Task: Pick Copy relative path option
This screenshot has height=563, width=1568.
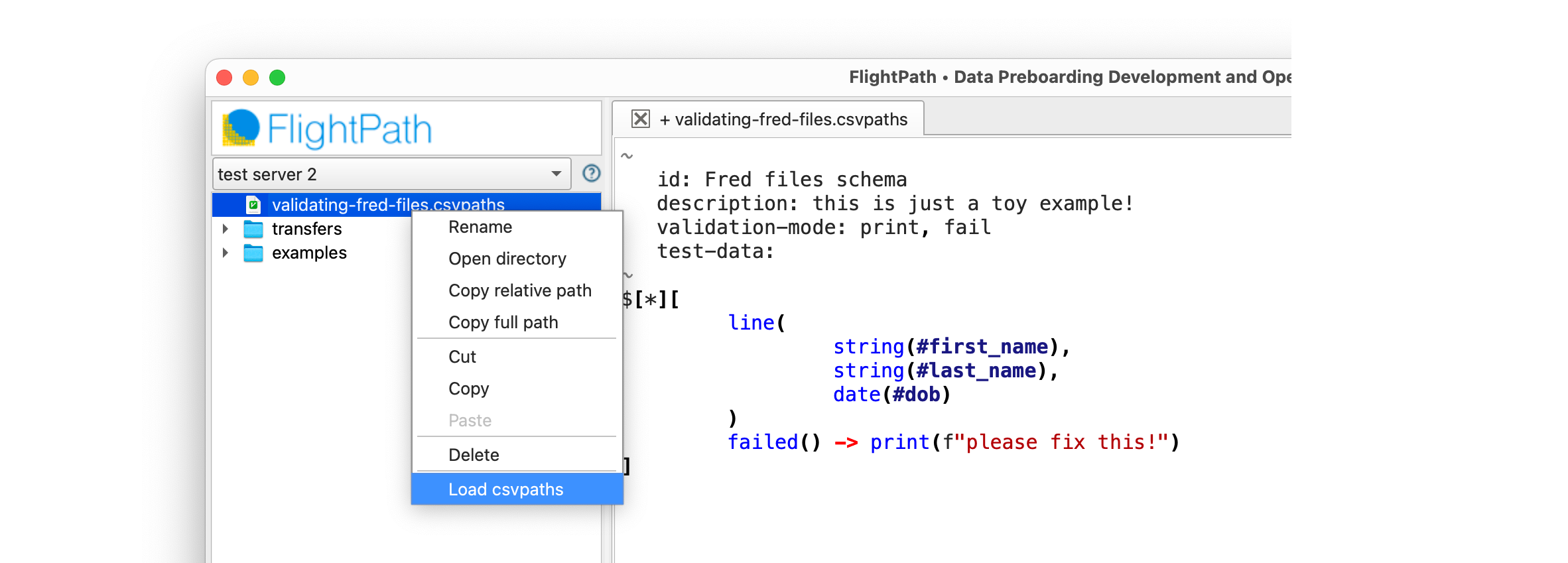Action: [x=519, y=291]
